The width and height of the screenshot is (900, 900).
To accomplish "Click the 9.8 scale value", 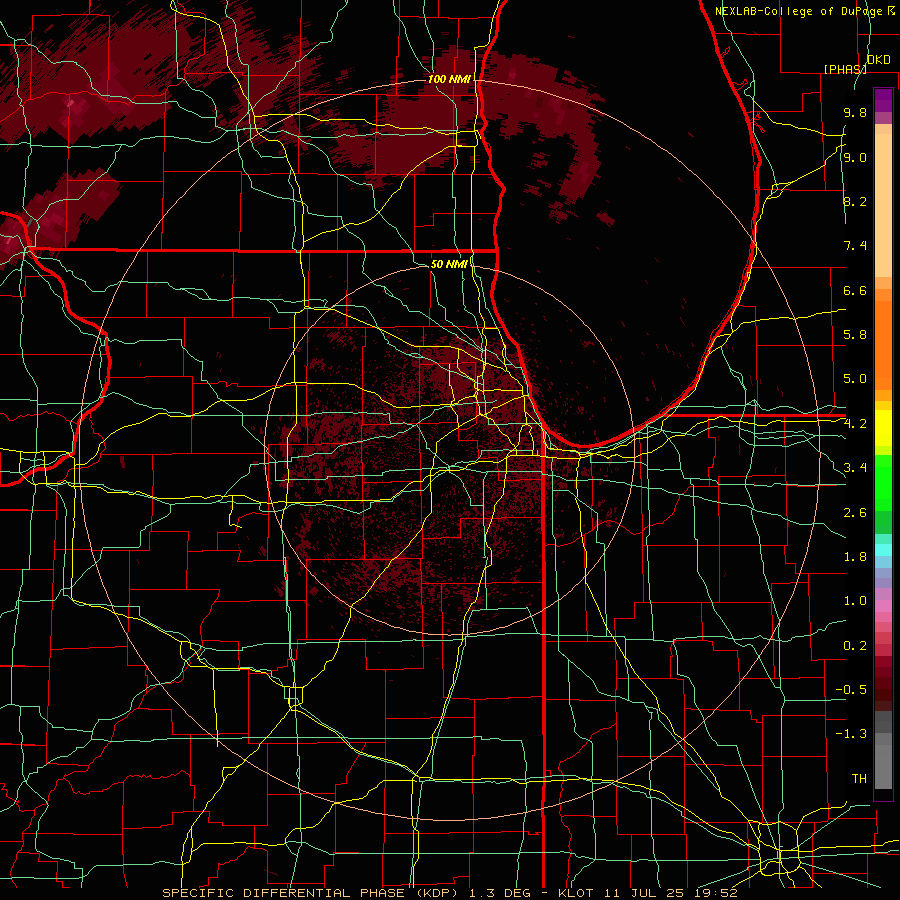I will (x=855, y=112).
